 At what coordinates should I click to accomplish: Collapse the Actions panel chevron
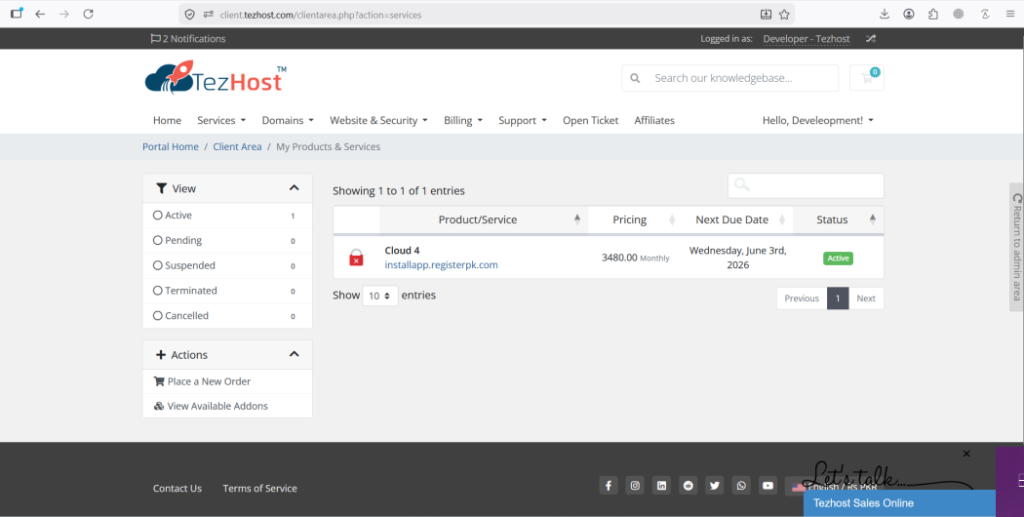tap(294, 354)
